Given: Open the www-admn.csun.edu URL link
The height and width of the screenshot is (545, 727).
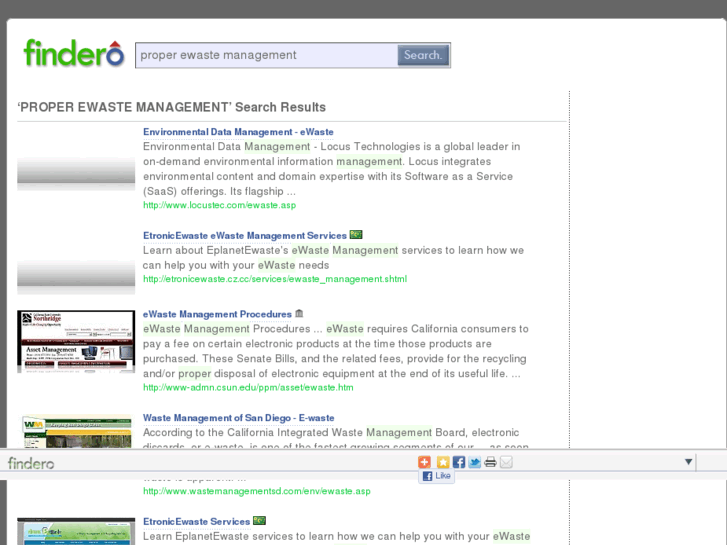Looking at the screenshot, I should click(x=248, y=387).
